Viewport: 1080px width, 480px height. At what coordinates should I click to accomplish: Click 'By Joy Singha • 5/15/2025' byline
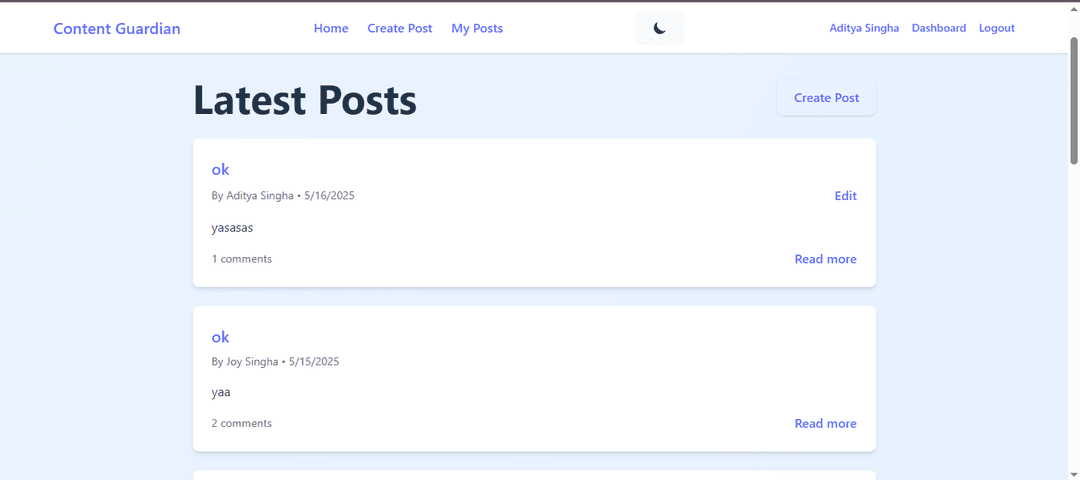coord(276,362)
